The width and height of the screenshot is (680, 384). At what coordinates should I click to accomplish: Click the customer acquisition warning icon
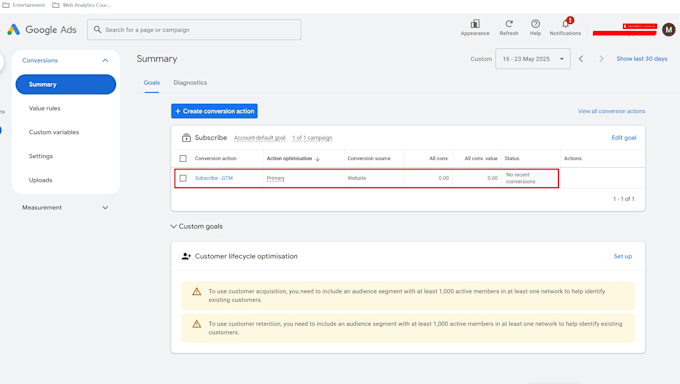[196, 292]
